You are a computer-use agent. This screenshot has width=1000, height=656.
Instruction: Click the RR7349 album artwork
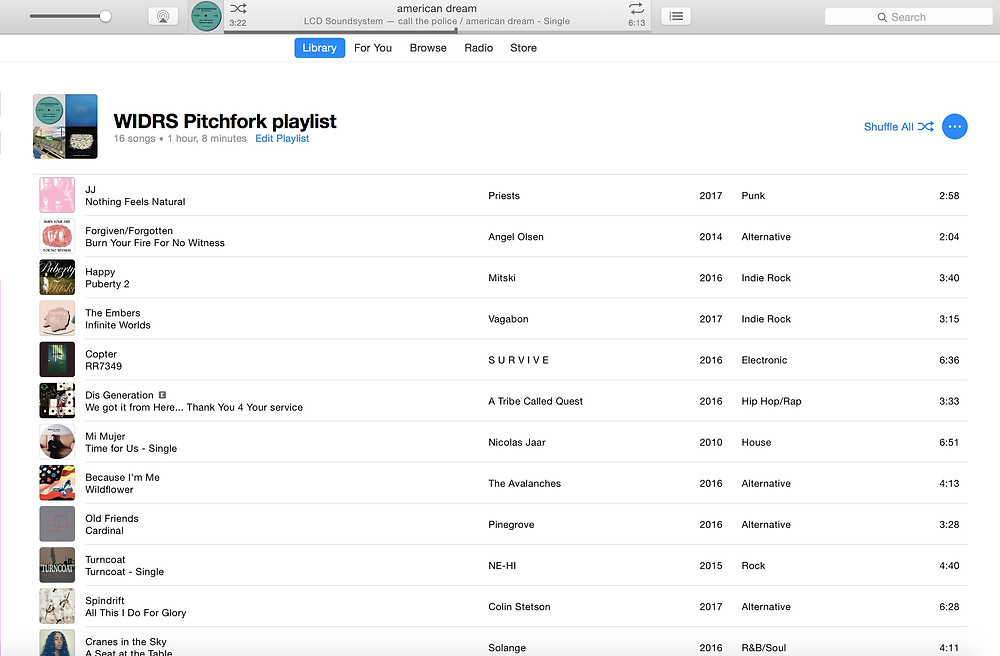point(57,360)
